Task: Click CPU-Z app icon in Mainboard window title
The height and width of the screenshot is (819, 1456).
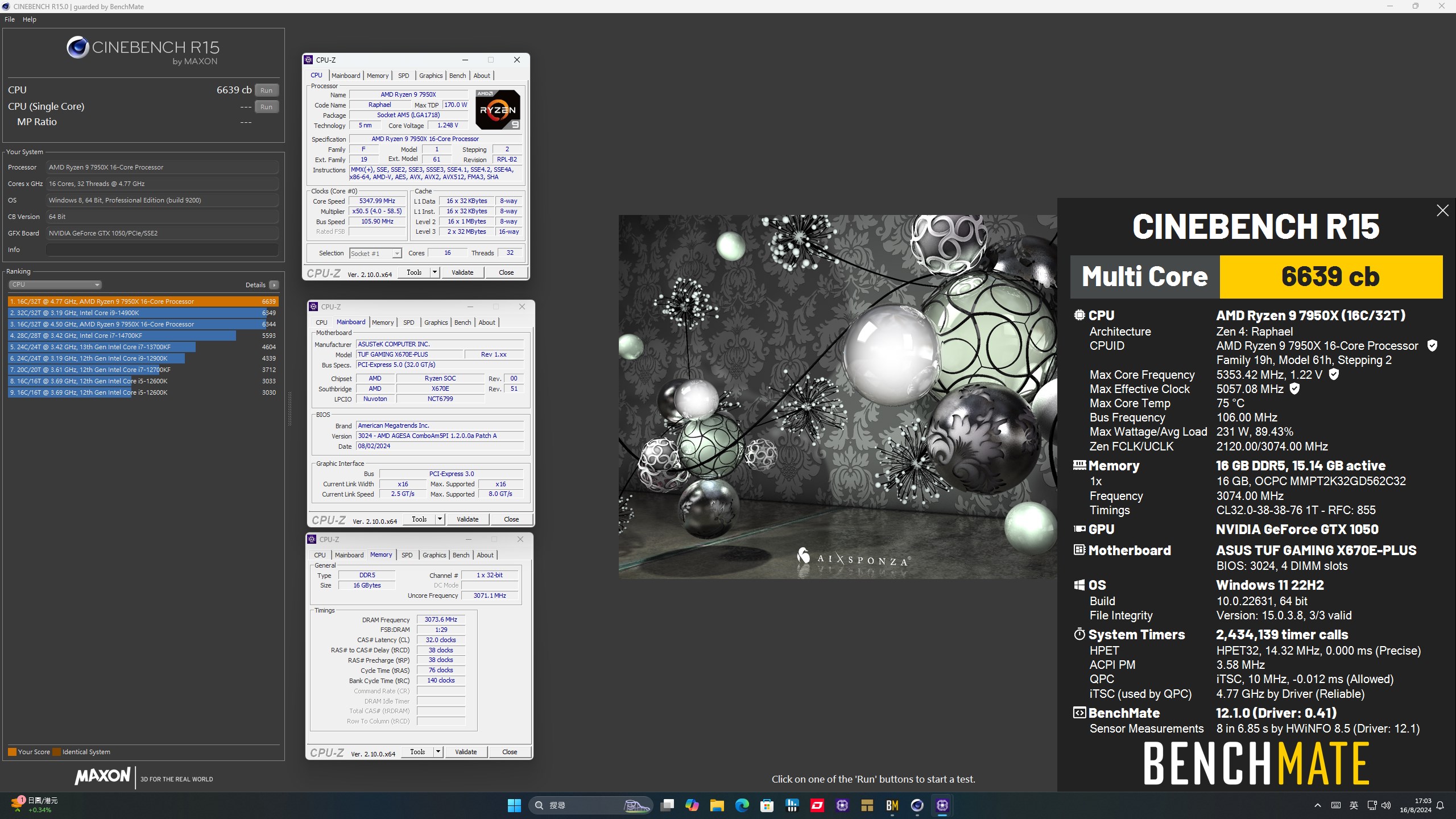Action: [313, 307]
